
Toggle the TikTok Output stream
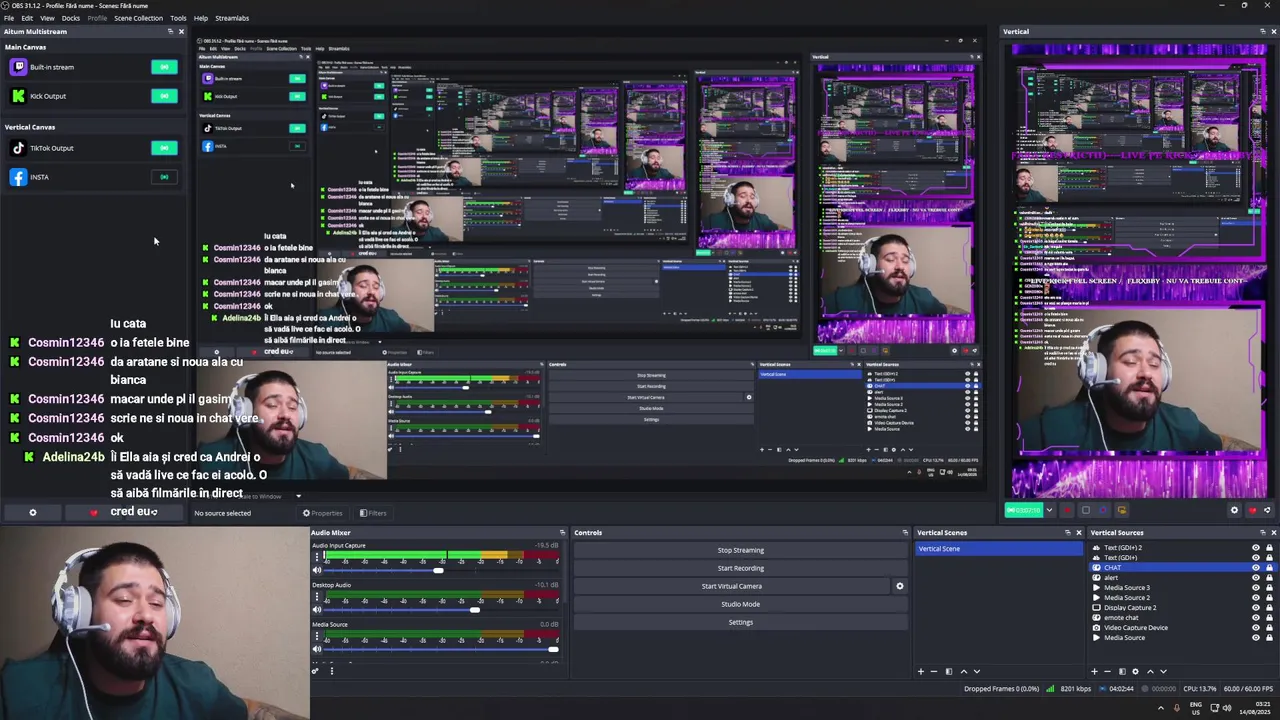click(164, 148)
